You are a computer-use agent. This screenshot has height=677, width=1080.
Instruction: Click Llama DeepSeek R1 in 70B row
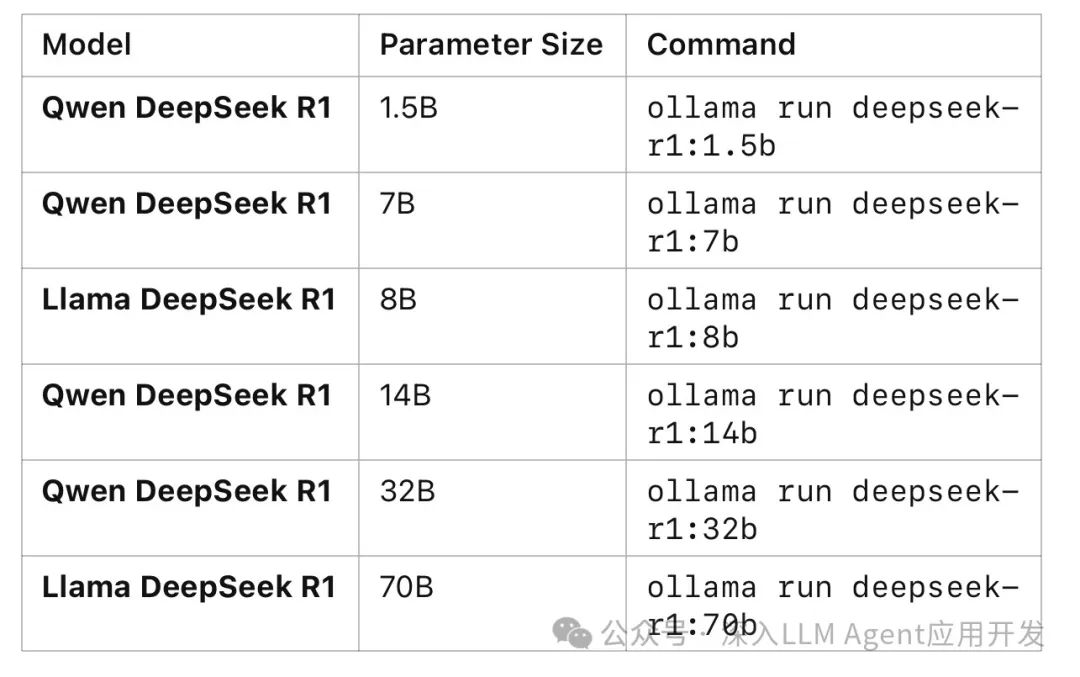coord(189,587)
